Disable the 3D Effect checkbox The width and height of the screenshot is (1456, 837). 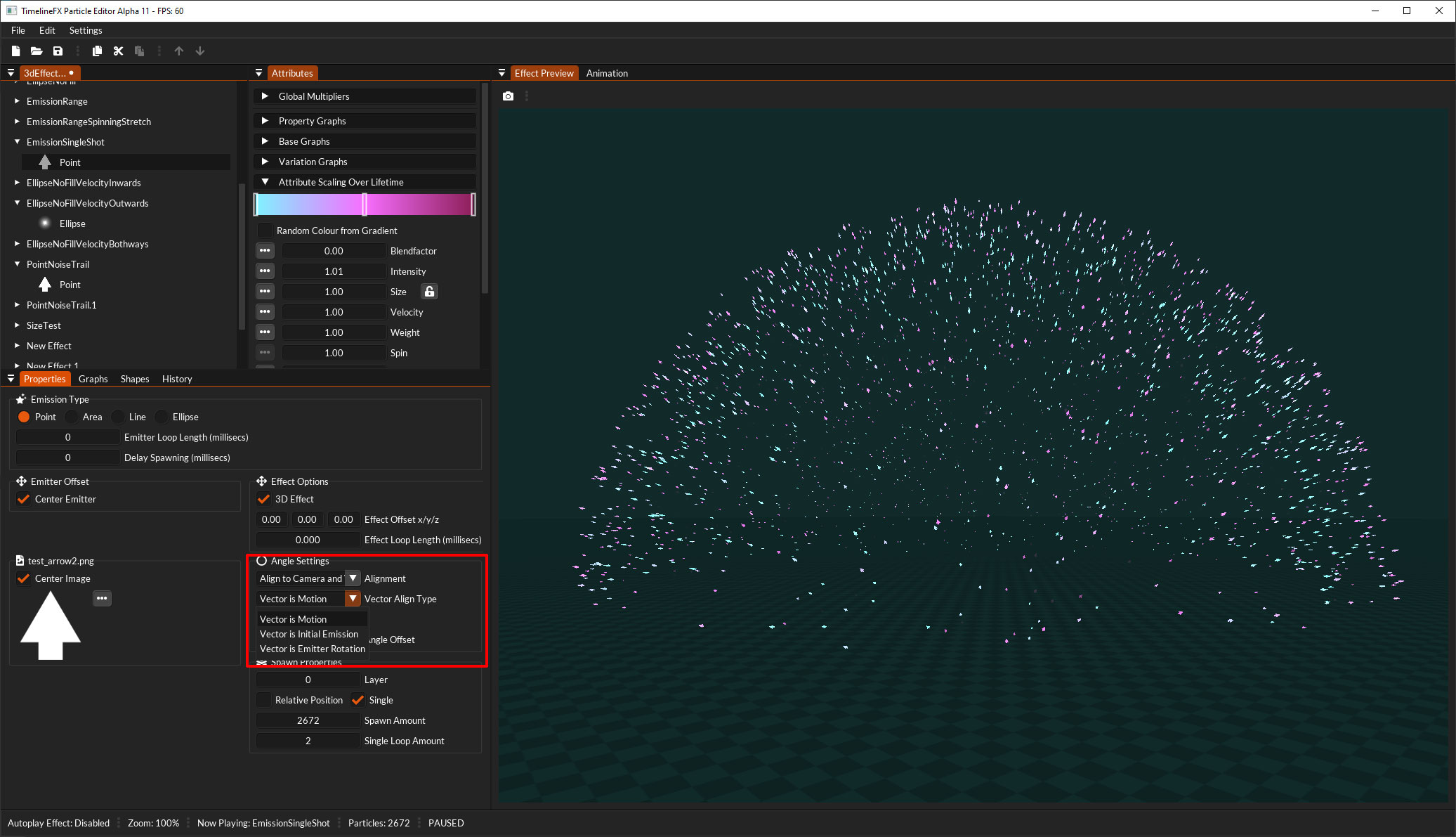(x=263, y=499)
